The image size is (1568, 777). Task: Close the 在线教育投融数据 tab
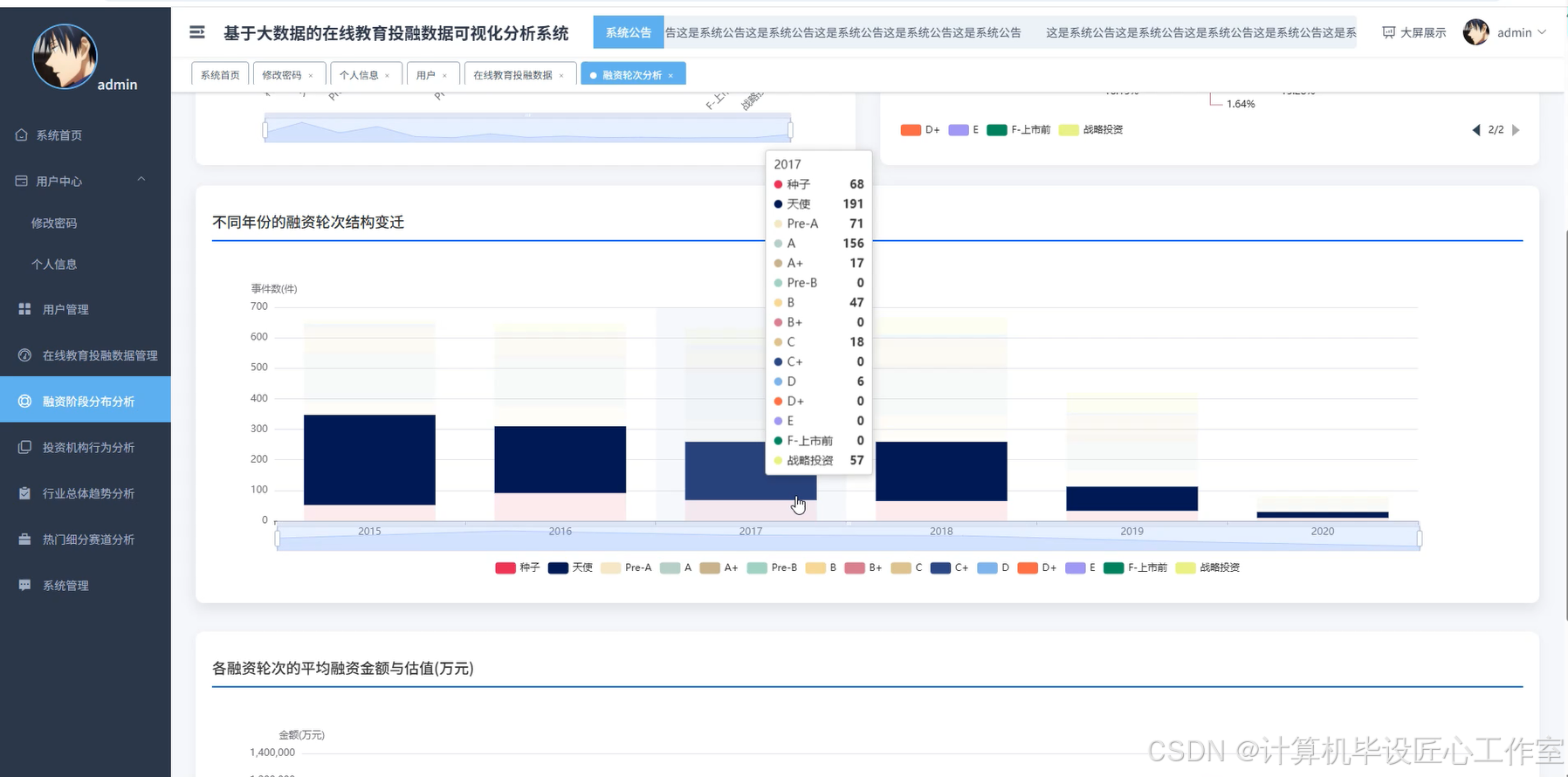pos(561,76)
